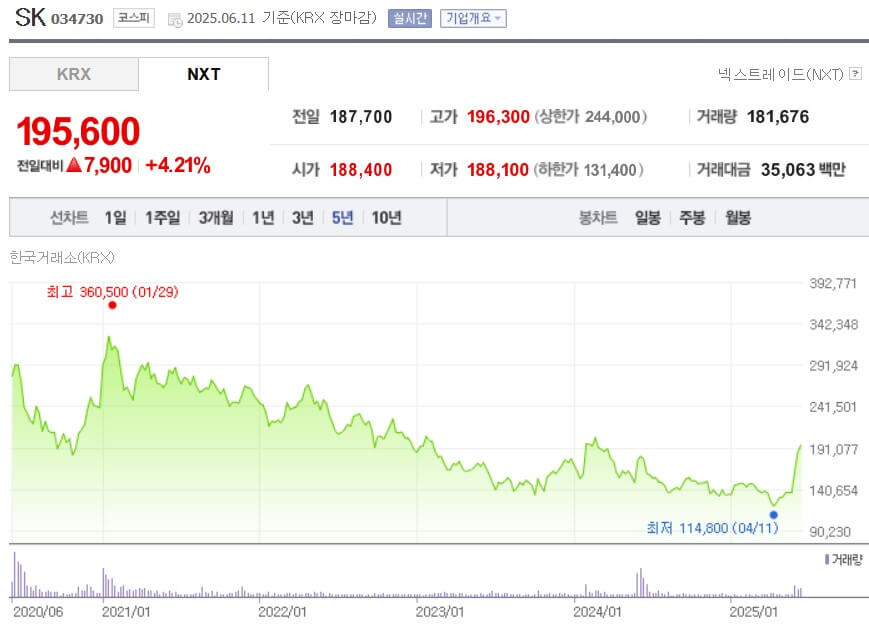Image resolution: width=869 pixels, height=633 pixels.
Task: Select 월봉 monthly candles
Action: coord(737,217)
